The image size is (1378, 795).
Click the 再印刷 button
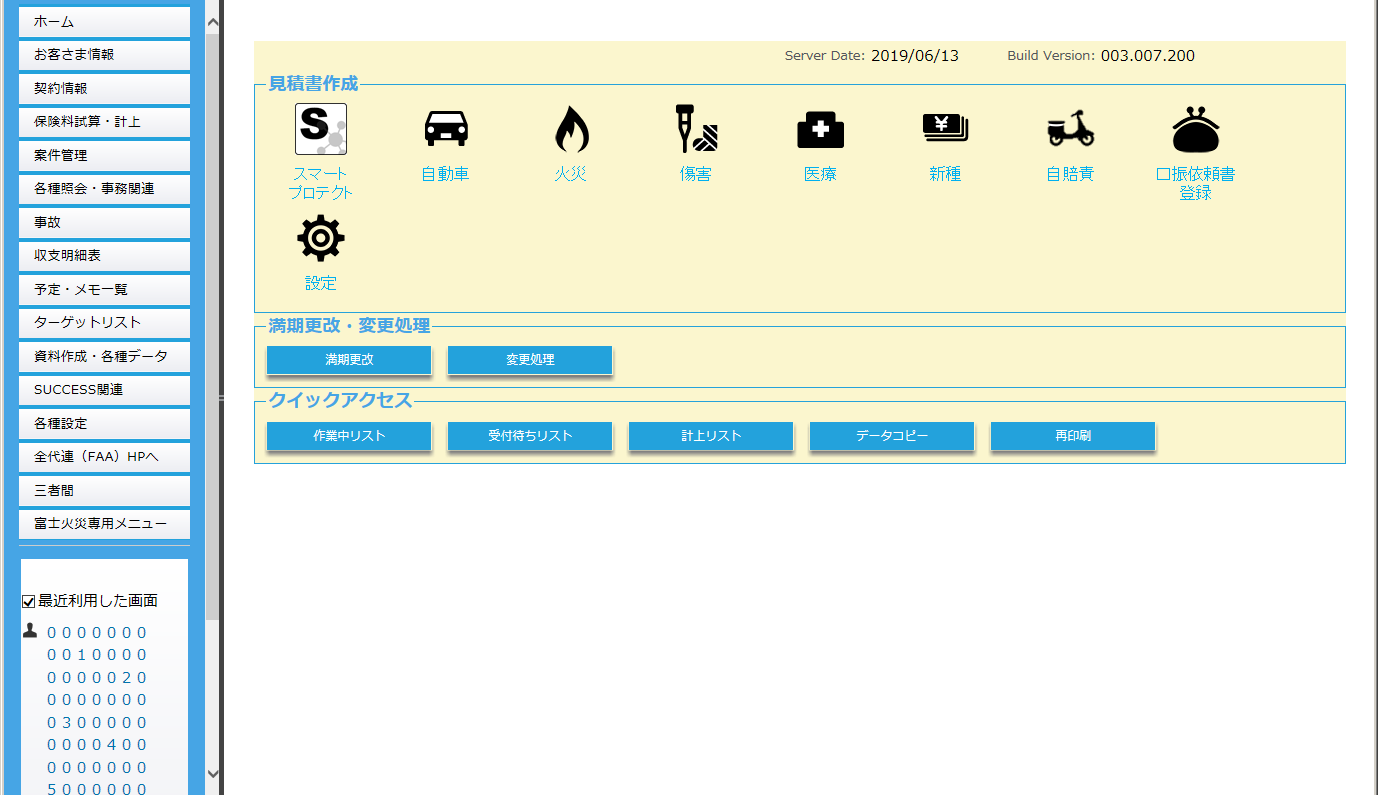1072,436
